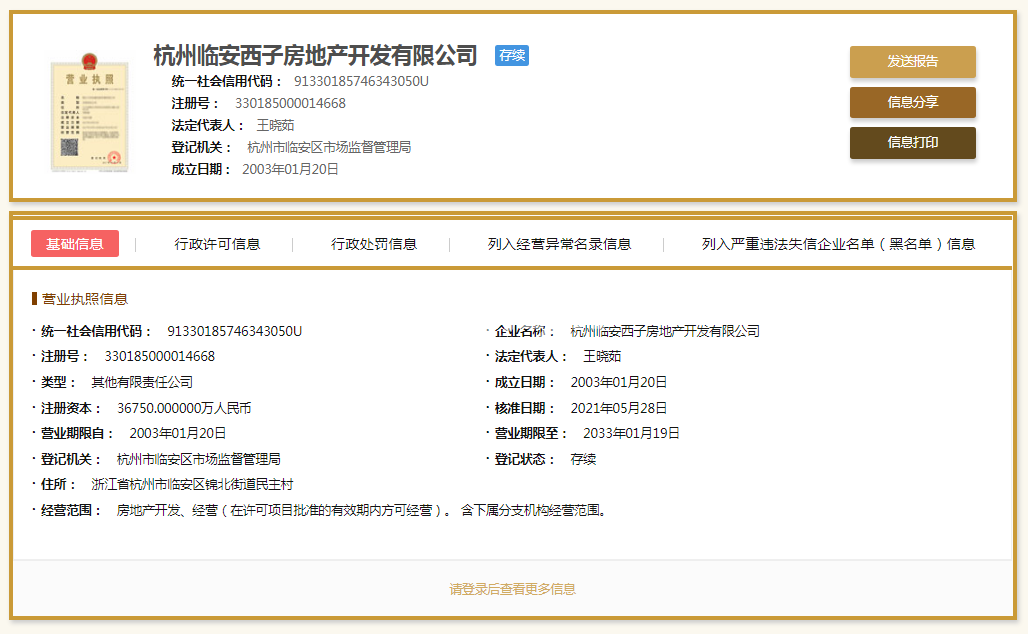Viewport: 1028px width, 634px height.
Task: Click 营业期限至 value 2033年01月19日
Action: [x=631, y=433]
